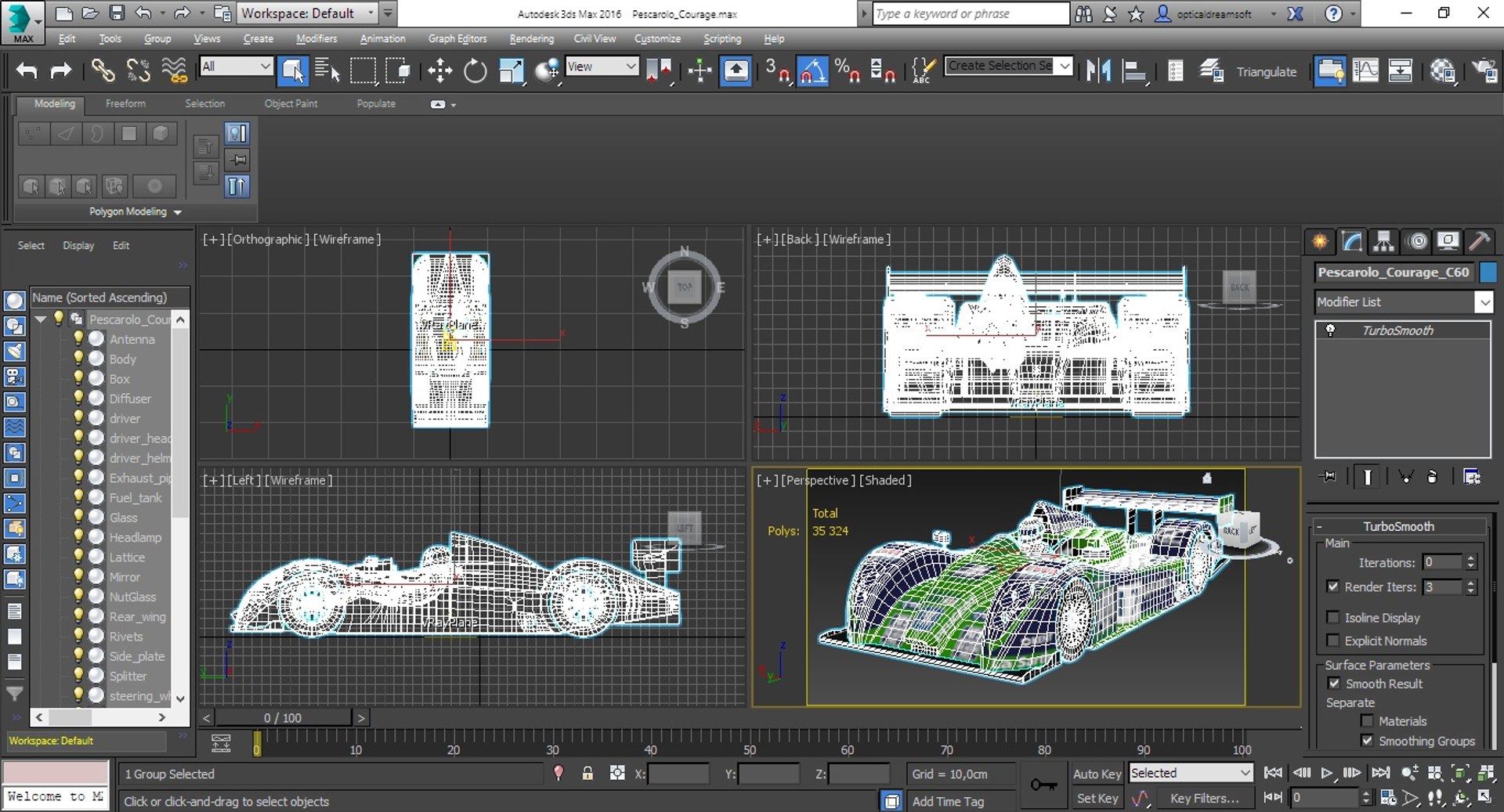The image size is (1504, 812).
Task: Click the Mirror tool icon
Action: click(1098, 71)
